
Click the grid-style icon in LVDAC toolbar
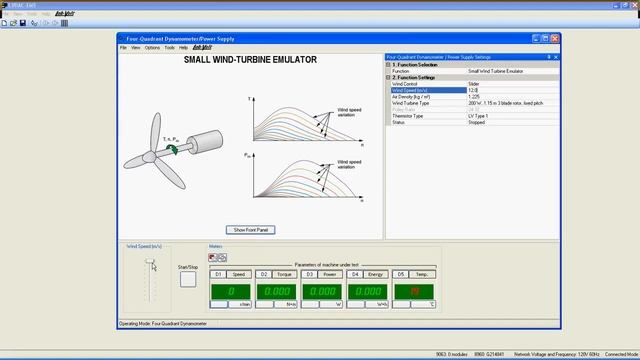[64, 23]
